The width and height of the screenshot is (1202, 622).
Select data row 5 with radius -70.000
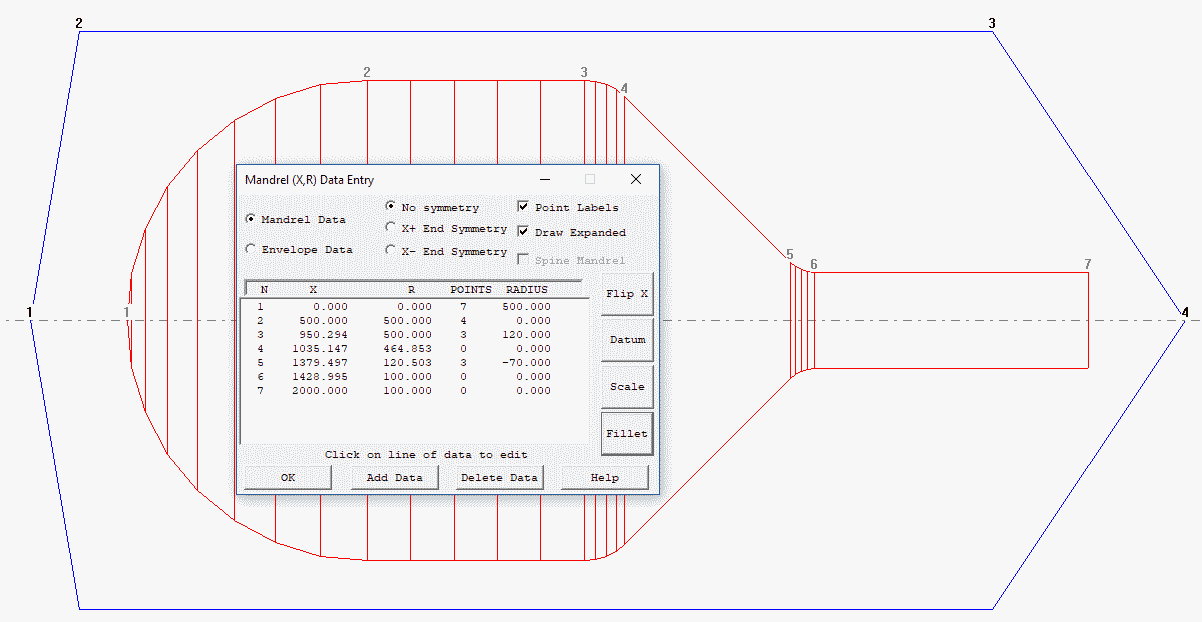[x=405, y=363]
